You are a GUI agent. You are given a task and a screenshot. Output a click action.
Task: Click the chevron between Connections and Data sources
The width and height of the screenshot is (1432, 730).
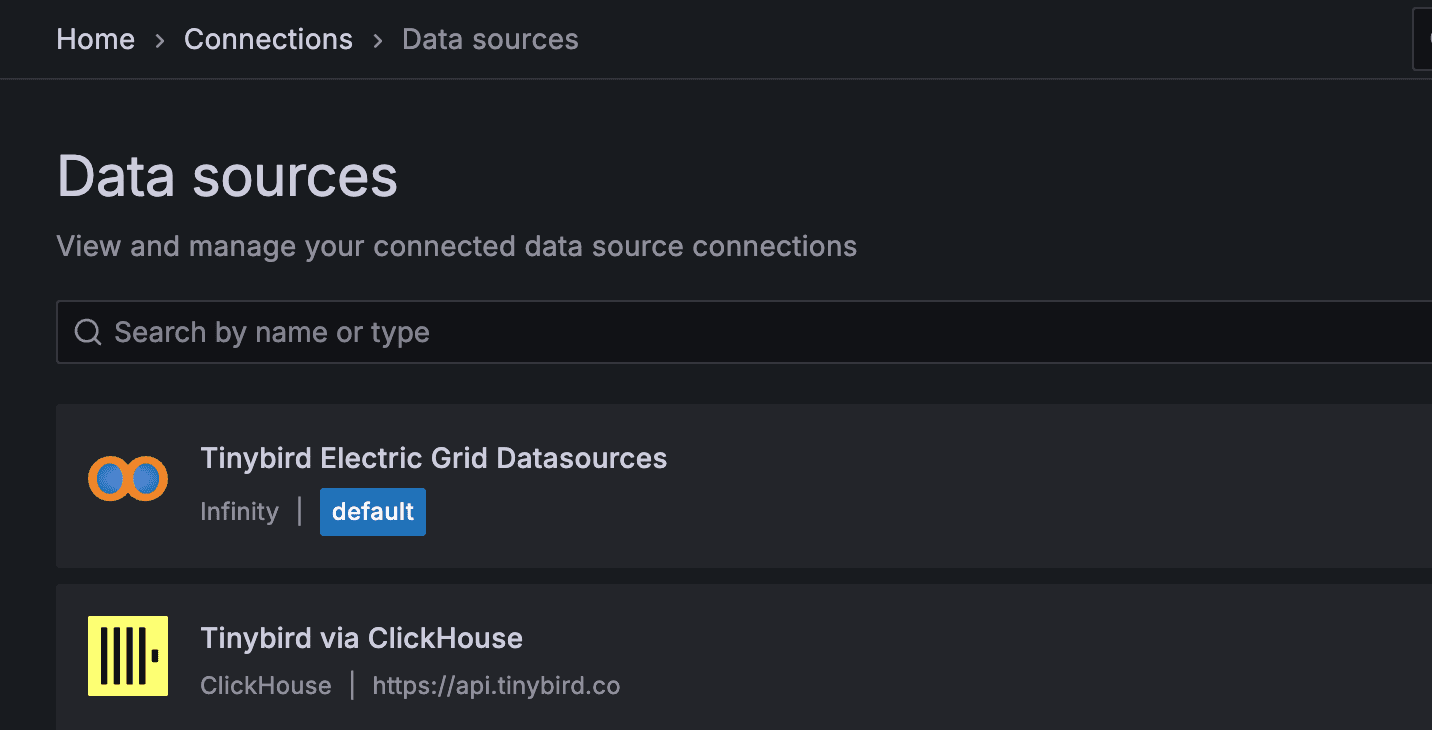[x=377, y=39]
